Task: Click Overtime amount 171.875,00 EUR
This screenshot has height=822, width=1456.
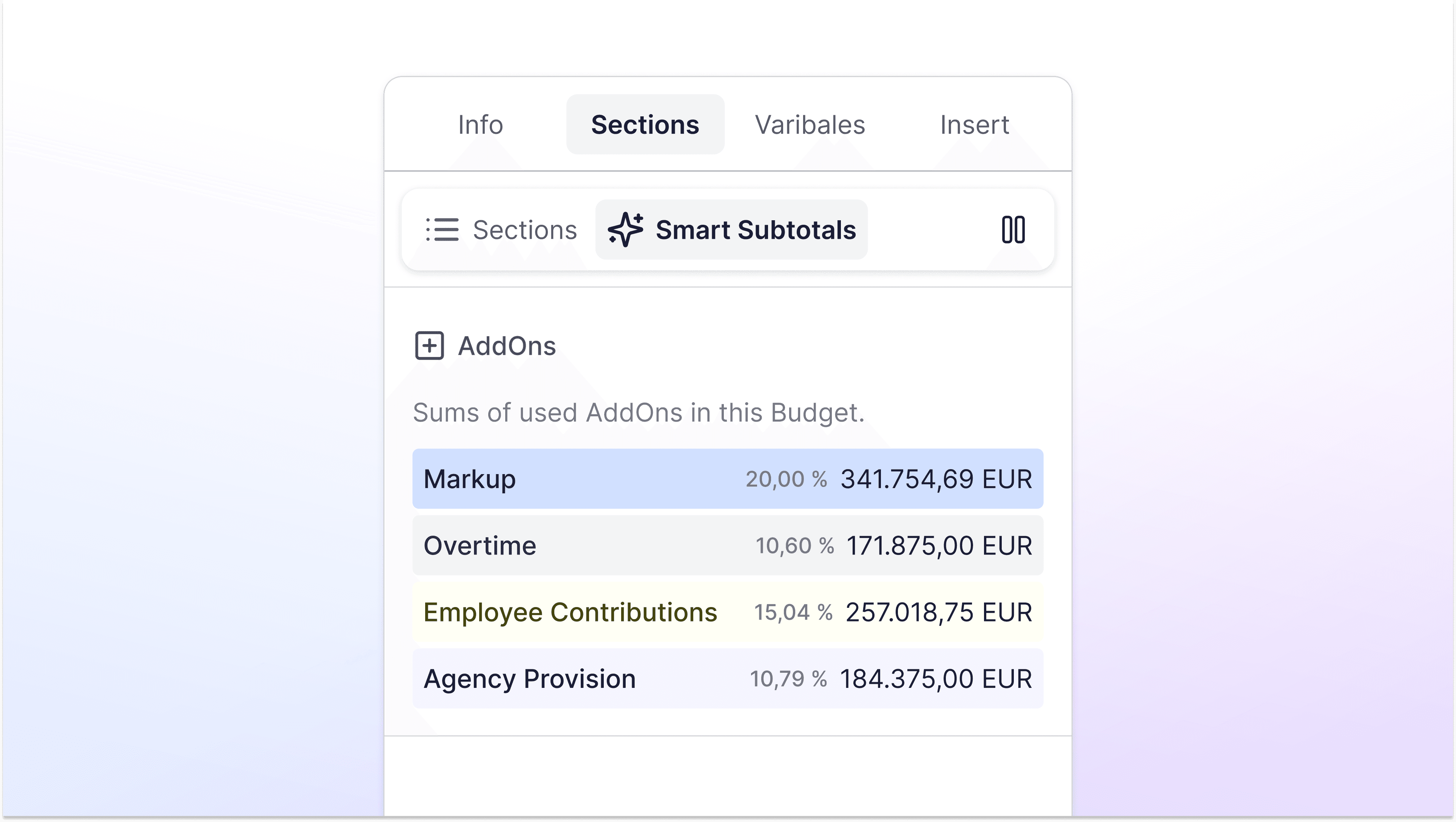Action: tap(938, 545)
